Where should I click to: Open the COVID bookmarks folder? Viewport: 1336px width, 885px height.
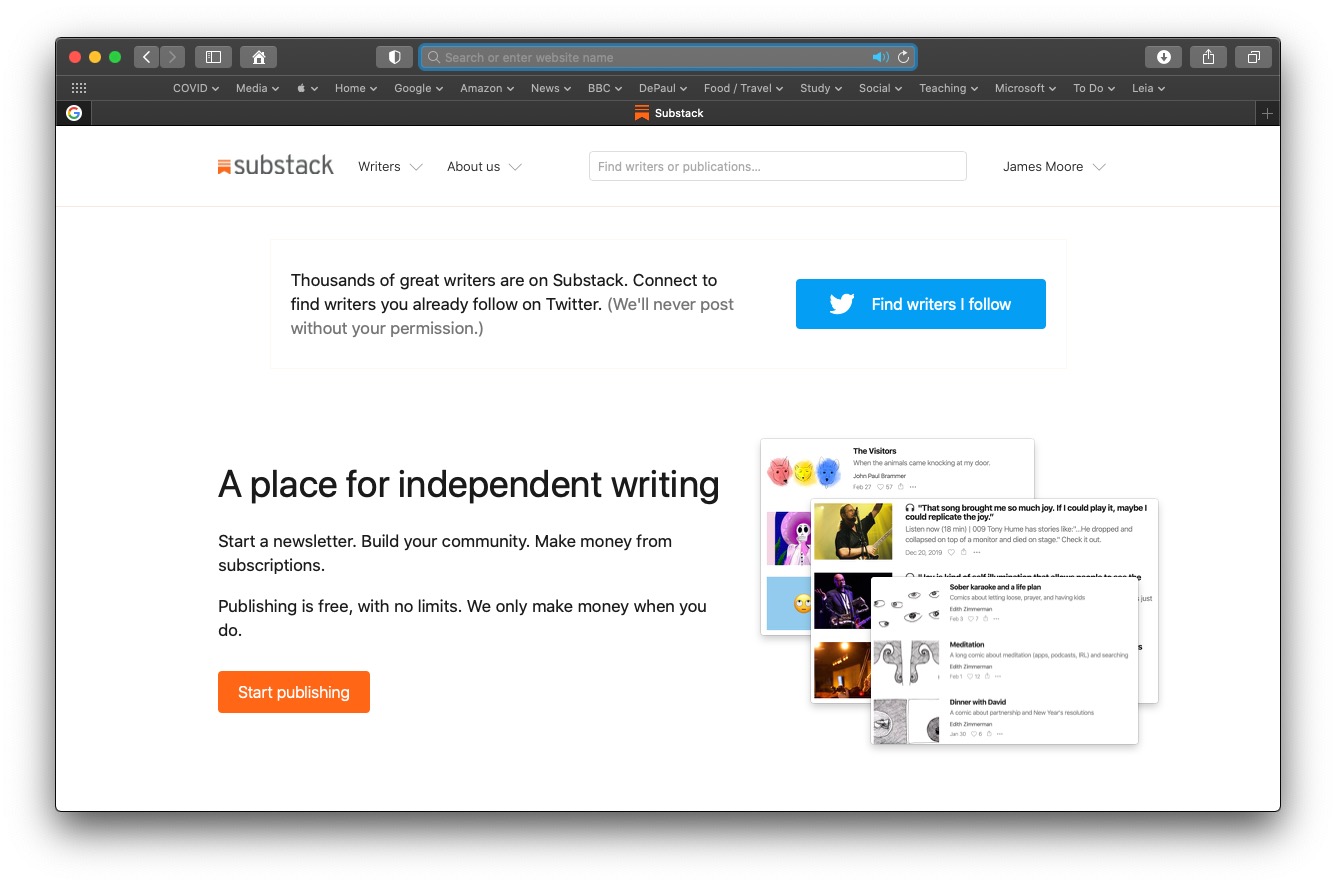(196, 88)
